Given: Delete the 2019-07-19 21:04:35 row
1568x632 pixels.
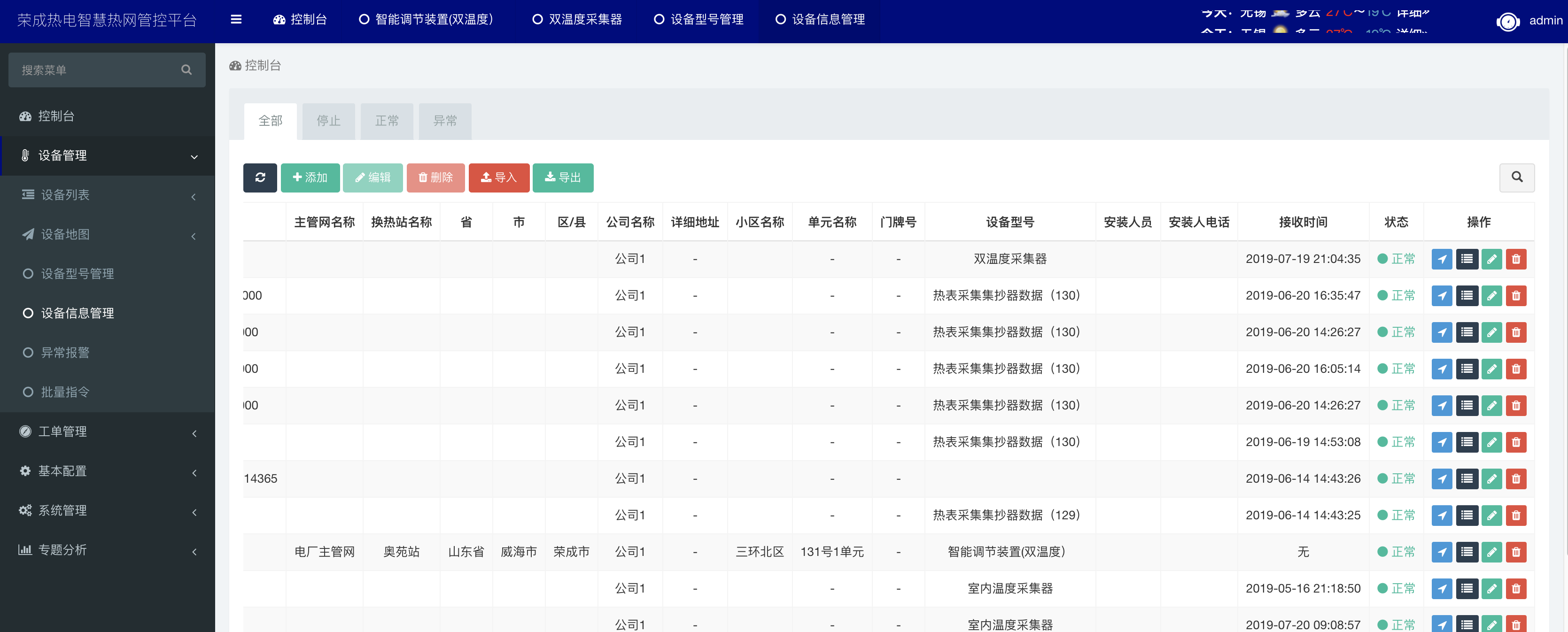Looking at the screenshot, I should [1516, 259].
